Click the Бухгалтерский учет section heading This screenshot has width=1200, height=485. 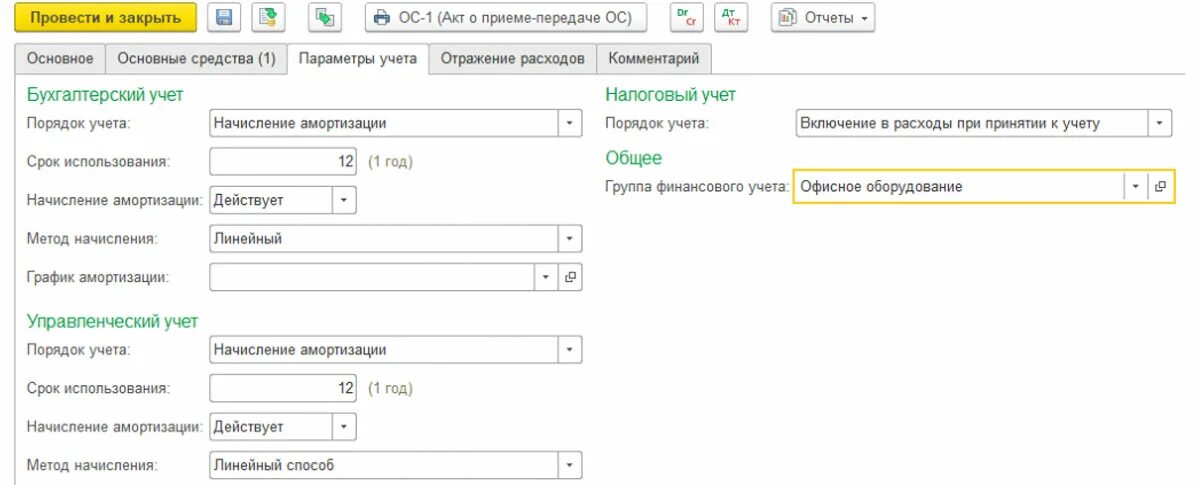coord(105,95)
